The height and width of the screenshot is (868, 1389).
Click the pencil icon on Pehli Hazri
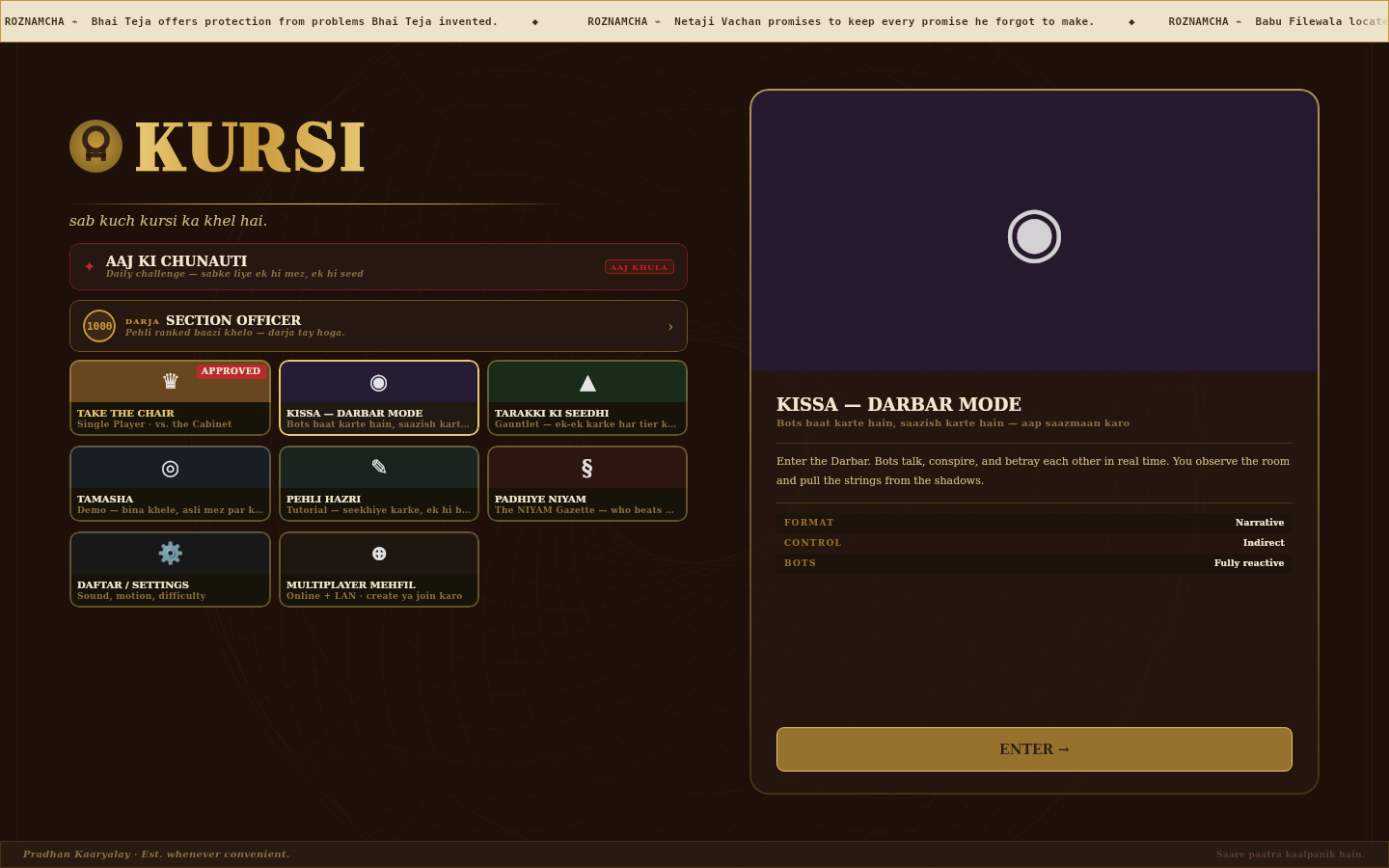tap(379, 468)
